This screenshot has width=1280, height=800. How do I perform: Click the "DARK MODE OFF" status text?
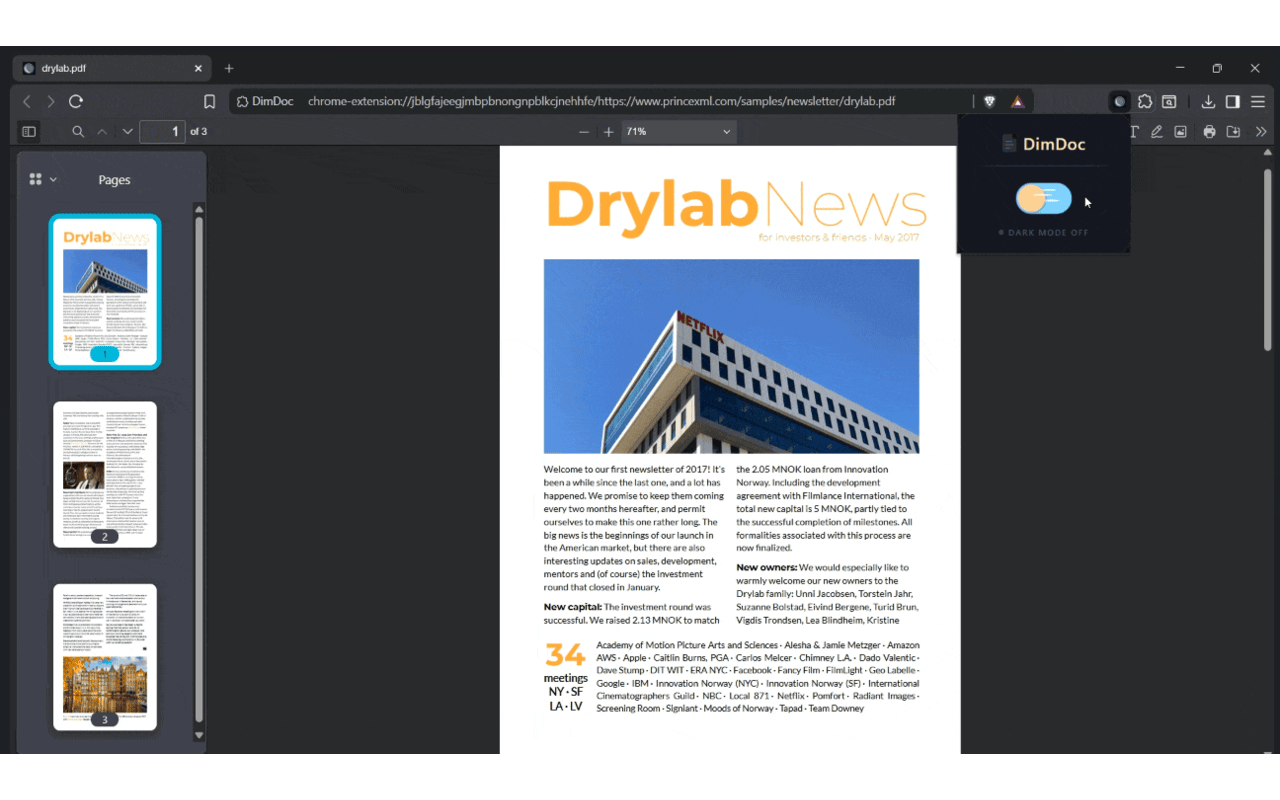[x=1049, y=233]
